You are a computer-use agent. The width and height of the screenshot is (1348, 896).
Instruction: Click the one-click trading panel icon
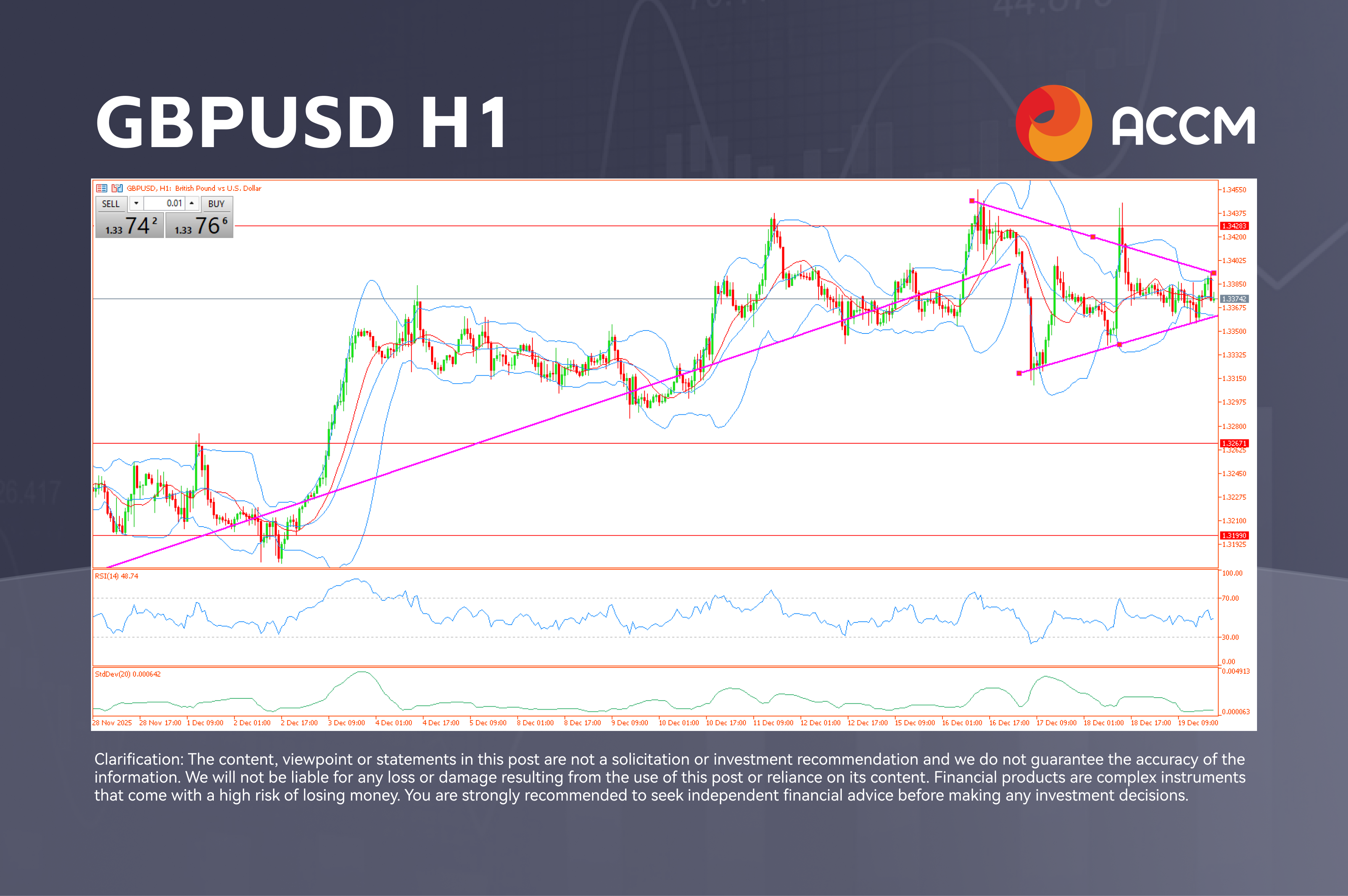(118, 189)
